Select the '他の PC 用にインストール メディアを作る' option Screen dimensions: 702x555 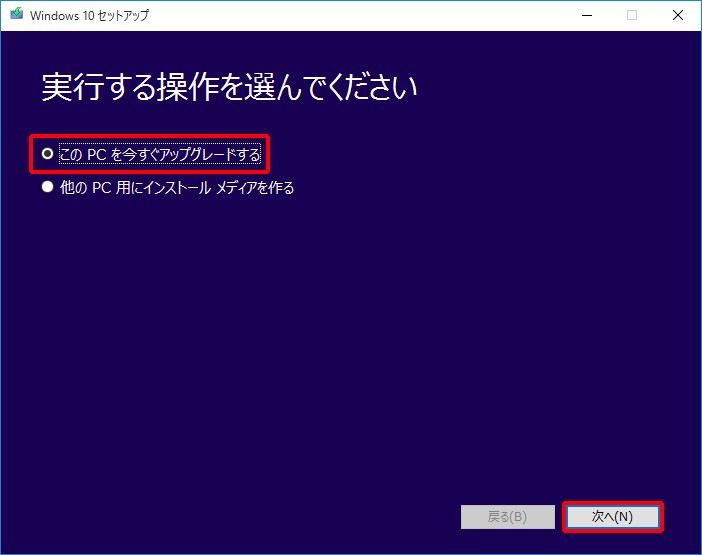coord(168,187)
